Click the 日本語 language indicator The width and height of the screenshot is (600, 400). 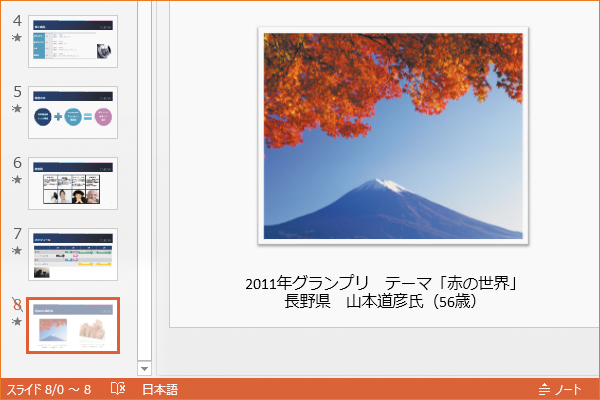pyautogui.click(x=160, y=390)
